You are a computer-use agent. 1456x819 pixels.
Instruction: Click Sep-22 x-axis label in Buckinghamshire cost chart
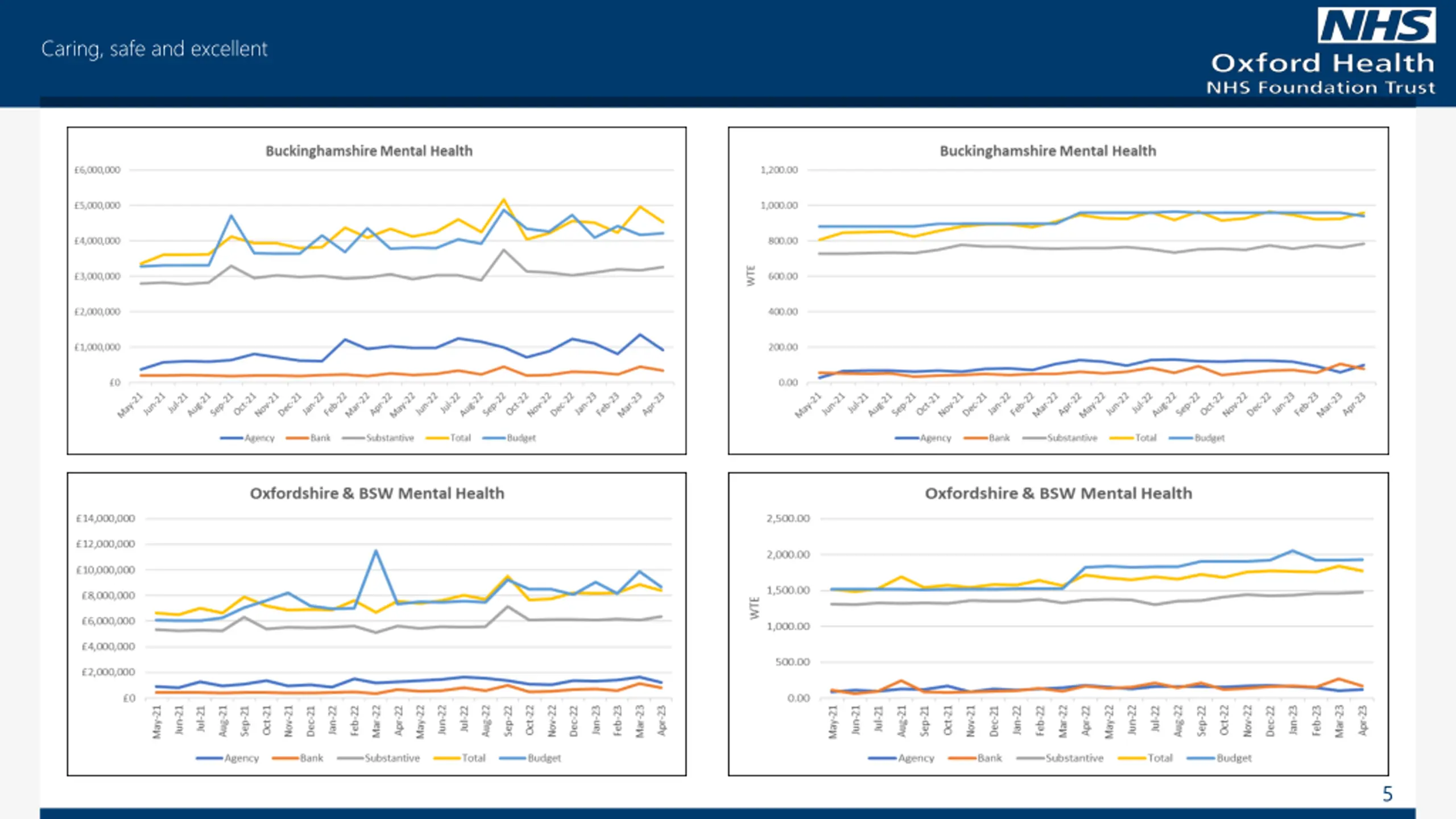click(494, 404)
